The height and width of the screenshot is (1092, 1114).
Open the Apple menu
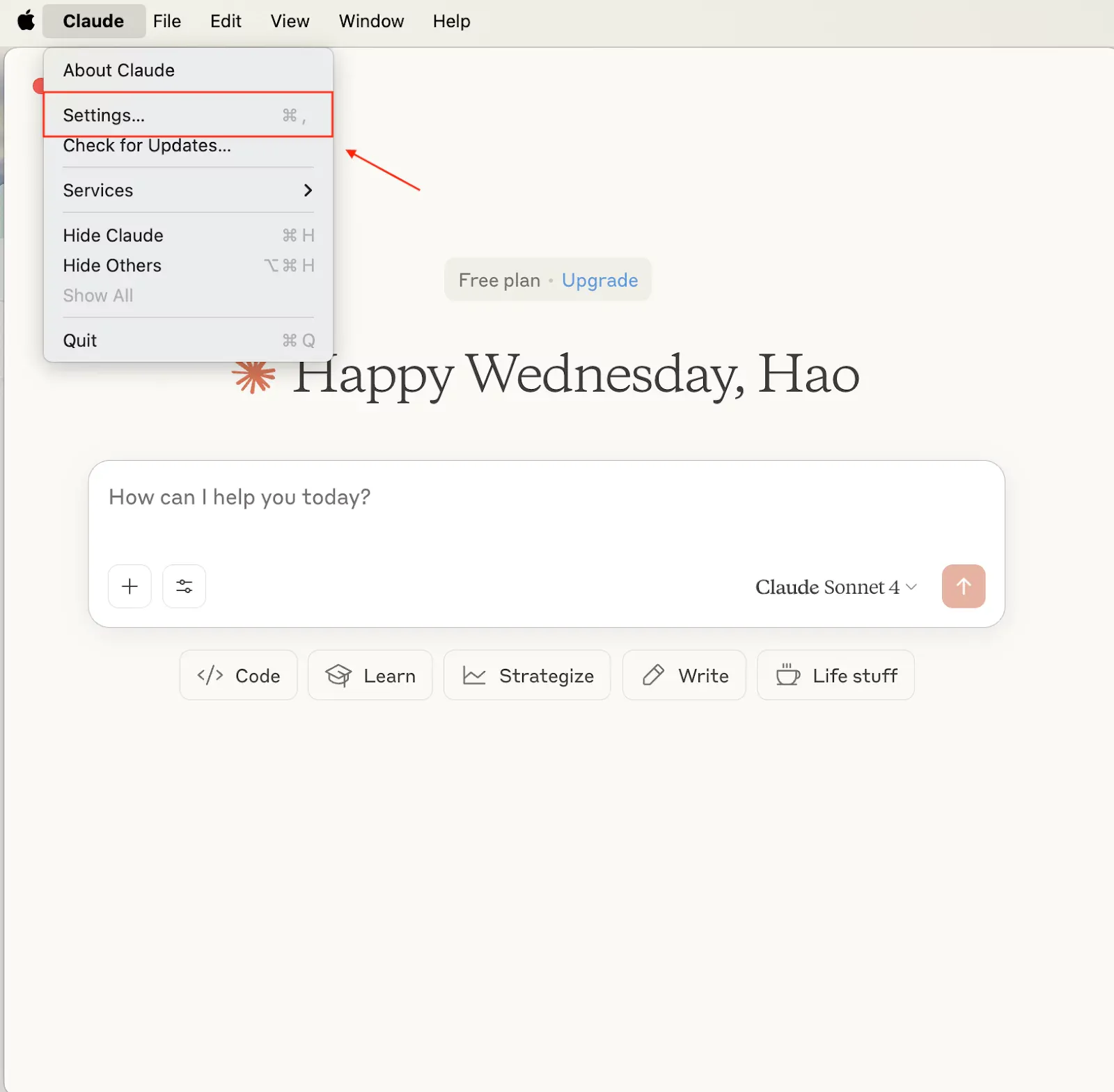tap(26, 21)
